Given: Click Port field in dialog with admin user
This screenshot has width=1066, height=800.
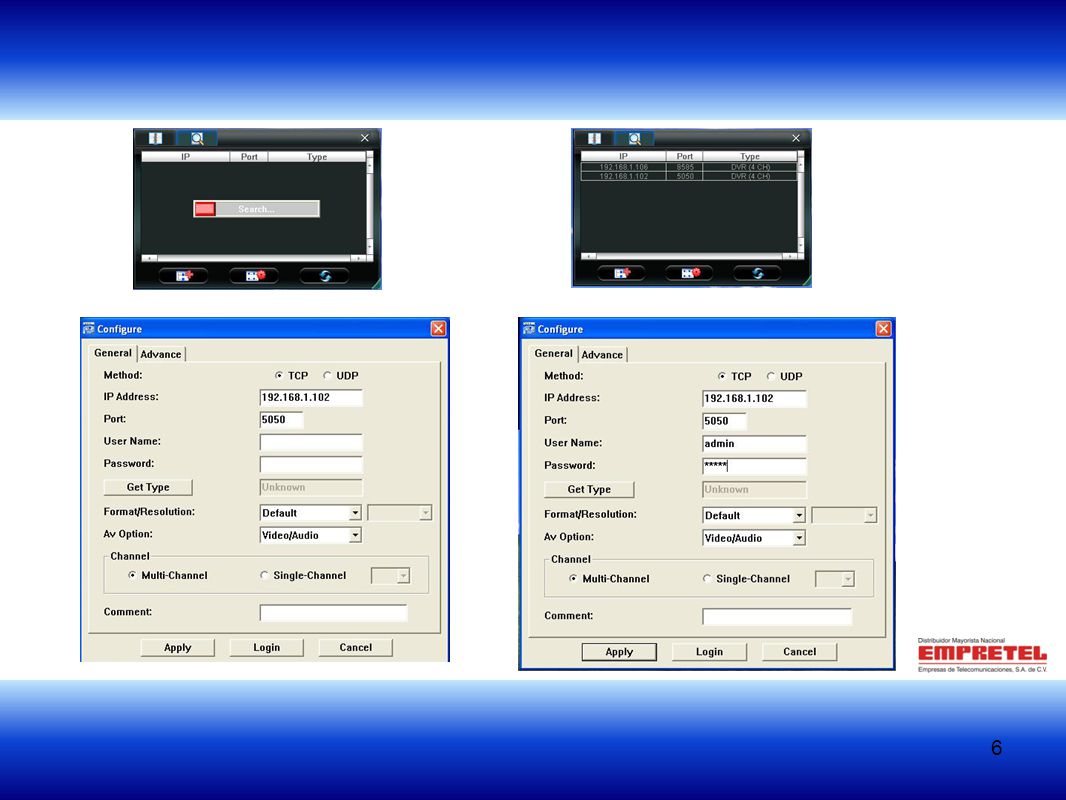Looking at the screenshot, I should [725, 421].
